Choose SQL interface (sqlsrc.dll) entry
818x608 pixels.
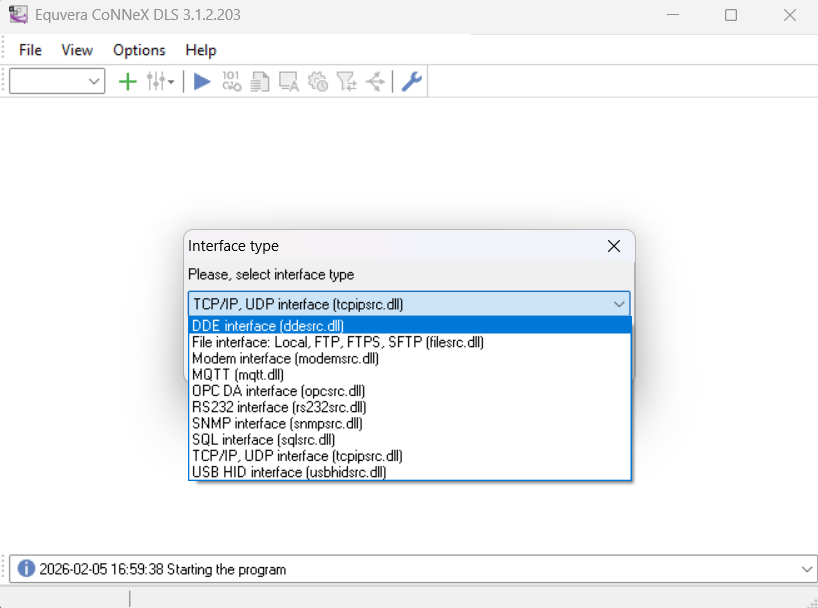pyautogui.click(x=263, y=439)
